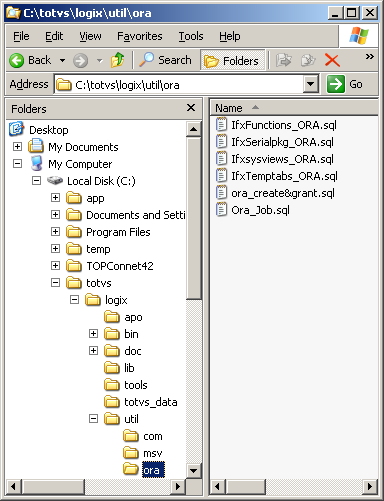Collapse the totvs folder node

point(55,283)
